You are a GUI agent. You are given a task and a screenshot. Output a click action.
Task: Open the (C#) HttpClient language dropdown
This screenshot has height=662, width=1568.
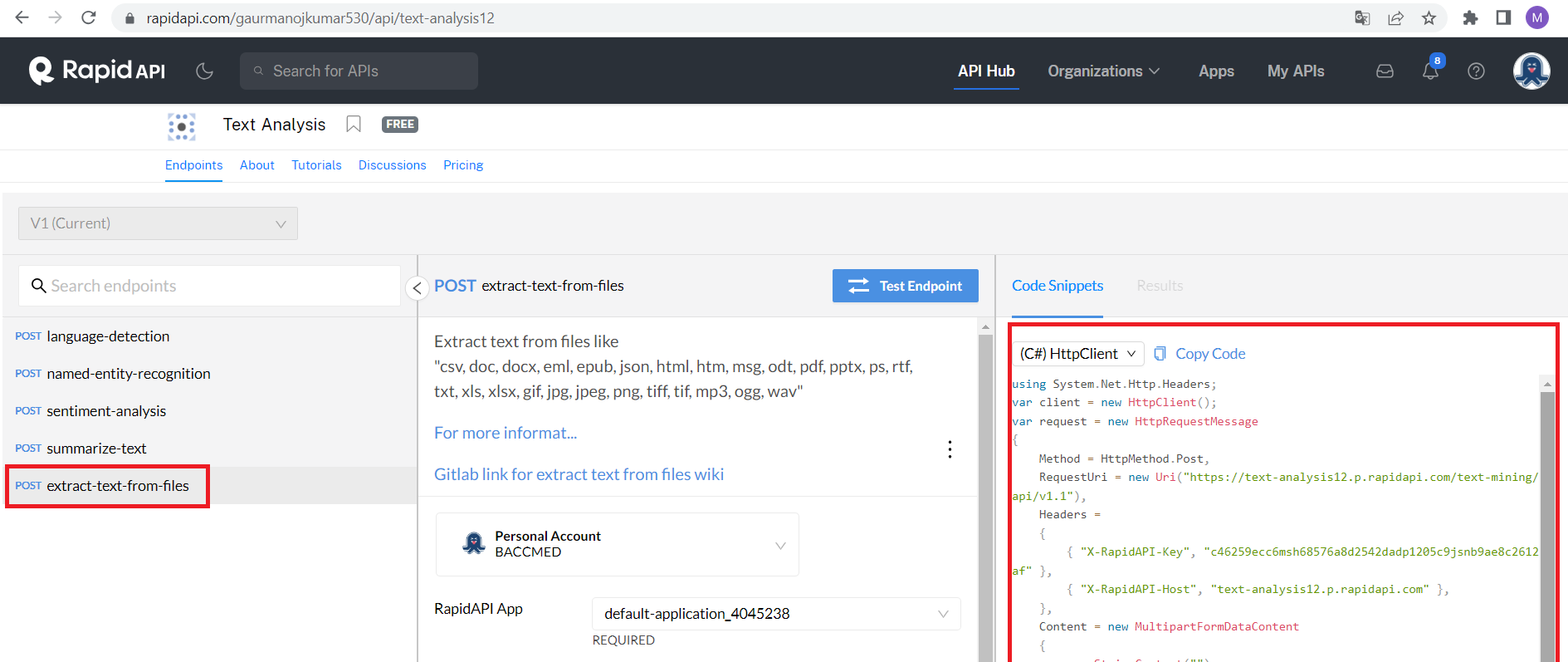coord(1077,354)
